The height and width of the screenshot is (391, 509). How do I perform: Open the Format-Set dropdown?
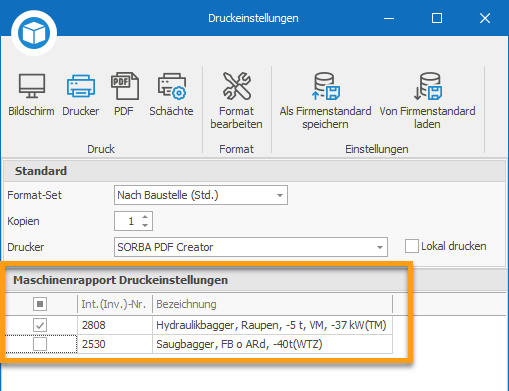click(x=280, y=195)
